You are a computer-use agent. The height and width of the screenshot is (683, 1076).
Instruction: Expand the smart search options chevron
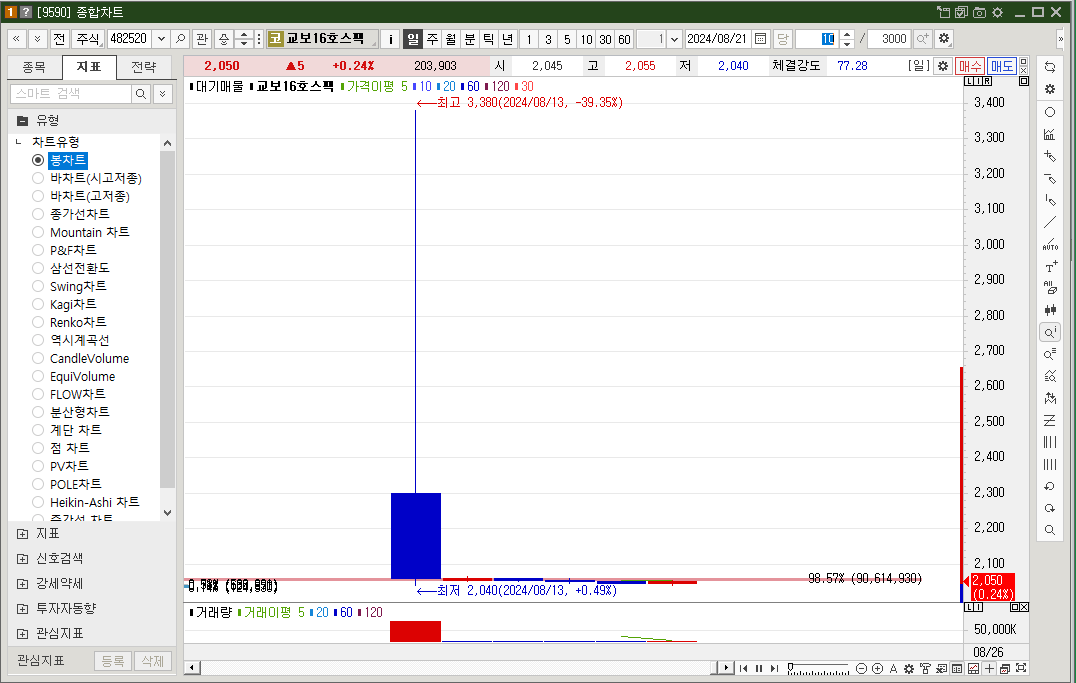(163, 94)
